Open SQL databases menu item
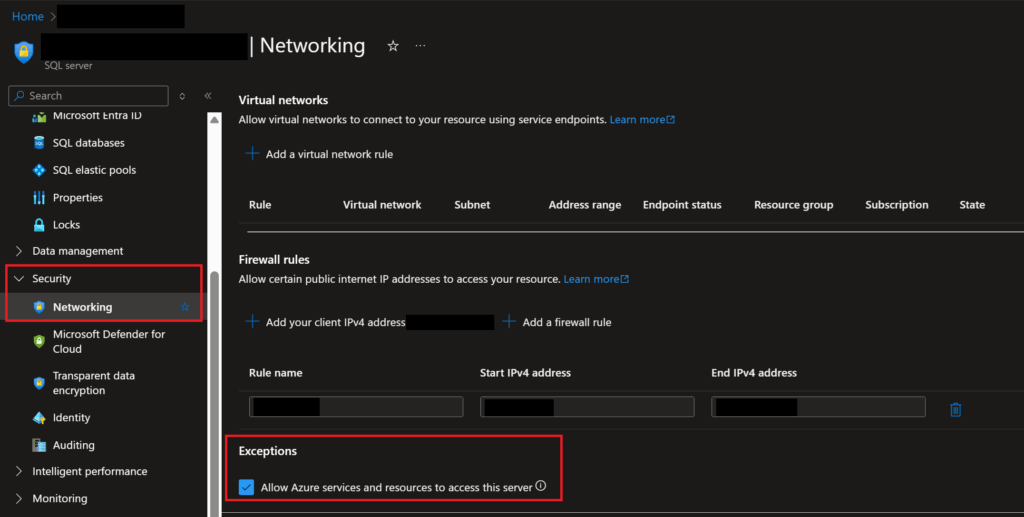Screen dimensions: 1024x517 pos(89,143)
